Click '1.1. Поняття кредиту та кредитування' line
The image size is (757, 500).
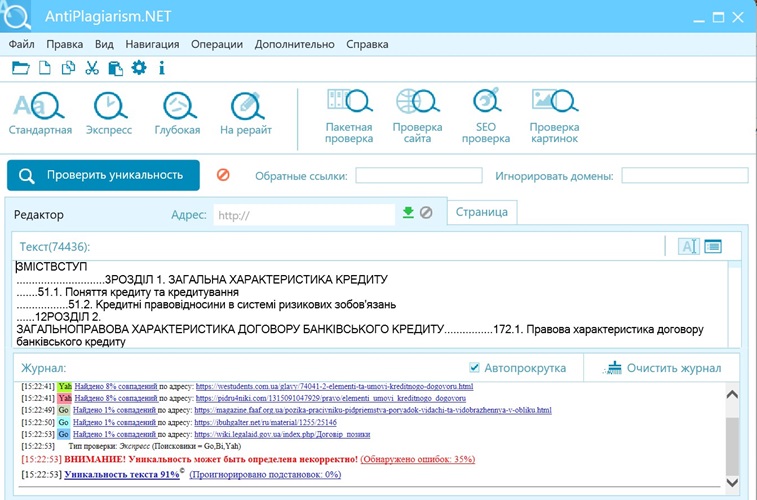point(127,292)
